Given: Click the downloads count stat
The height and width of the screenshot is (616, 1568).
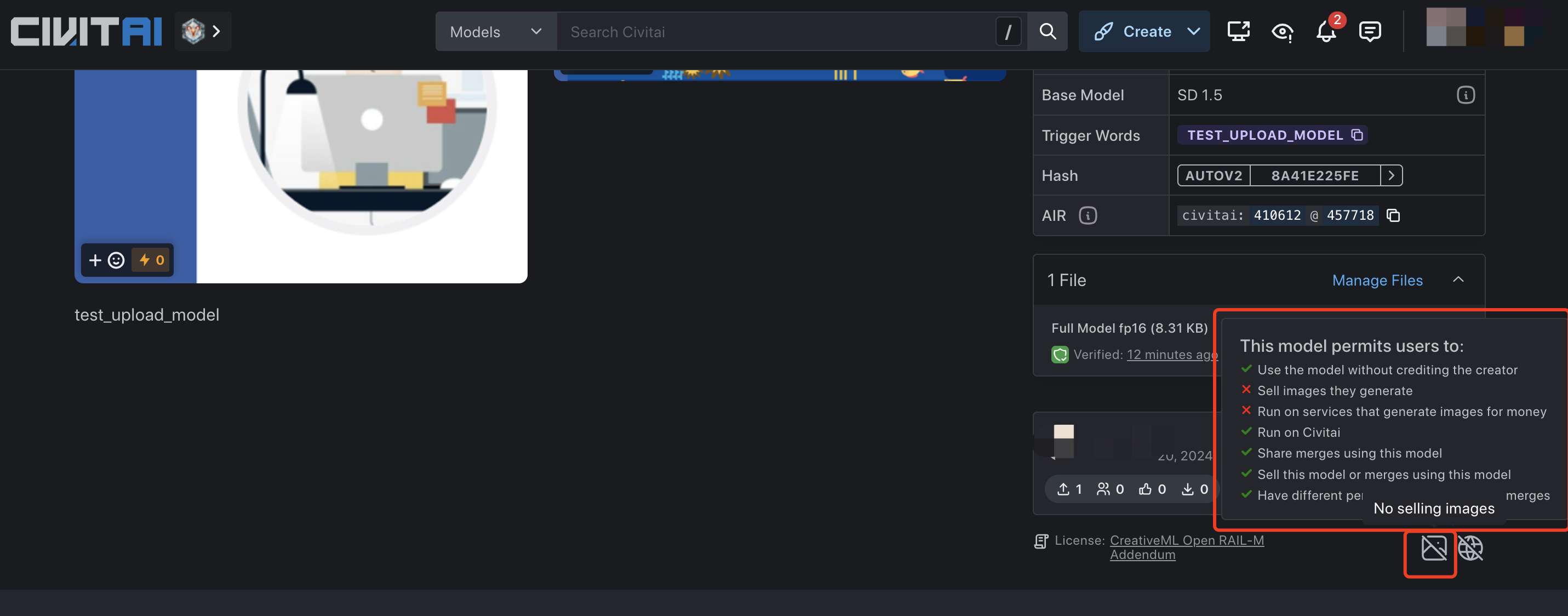Looking at the screenshot, I should pos(1194,489).
